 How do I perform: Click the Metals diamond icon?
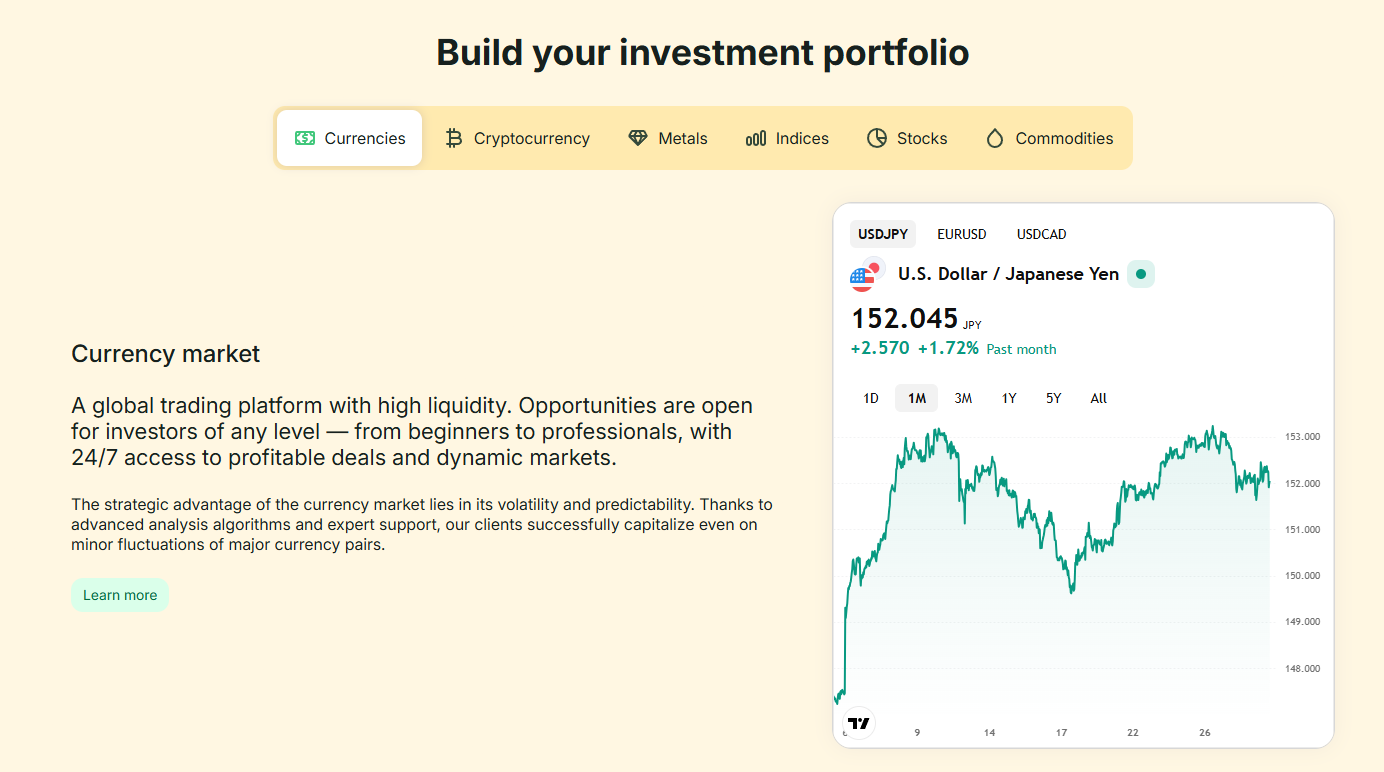pos(638,138)
